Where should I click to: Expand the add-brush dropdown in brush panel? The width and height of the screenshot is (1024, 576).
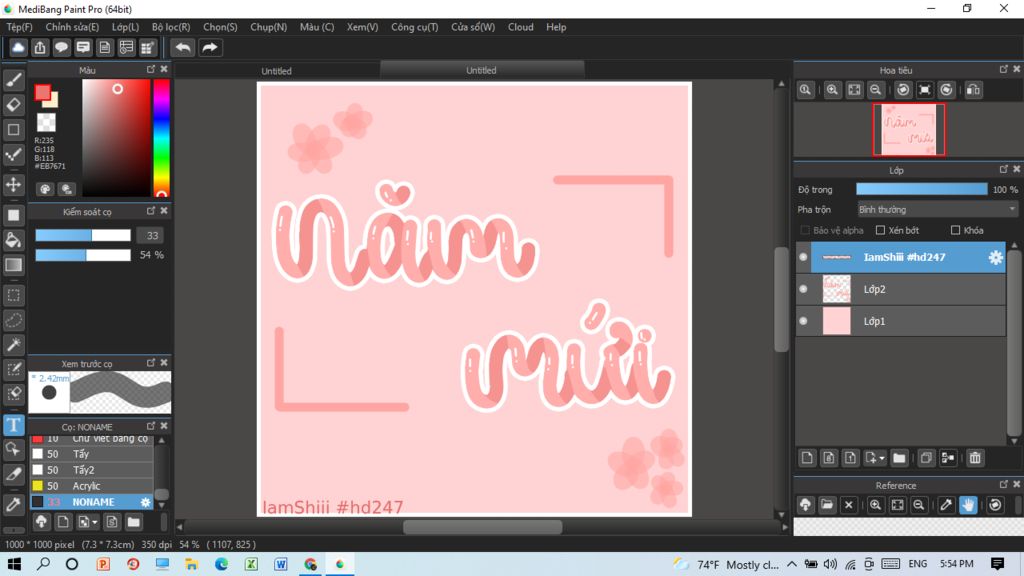click(94, 522)
